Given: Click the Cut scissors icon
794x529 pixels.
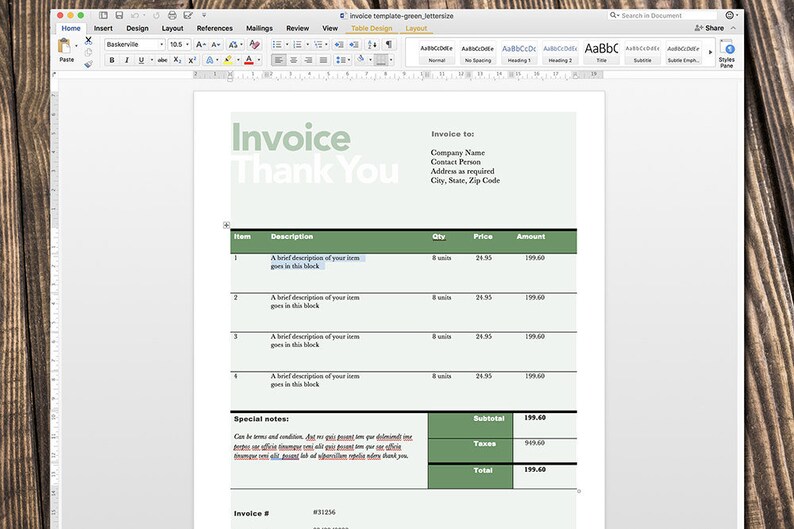Looking at the screenshot, I should pyautogui.click(x=89, y=40).
